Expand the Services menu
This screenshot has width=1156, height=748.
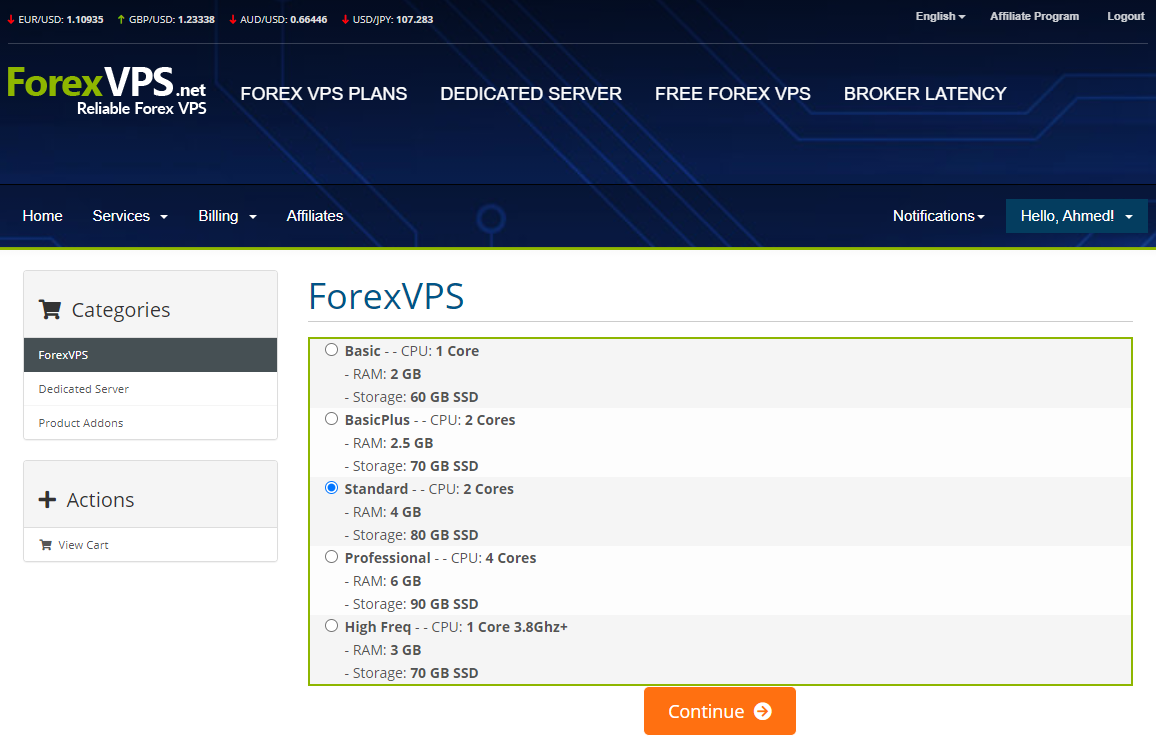(x=130, y=216)
